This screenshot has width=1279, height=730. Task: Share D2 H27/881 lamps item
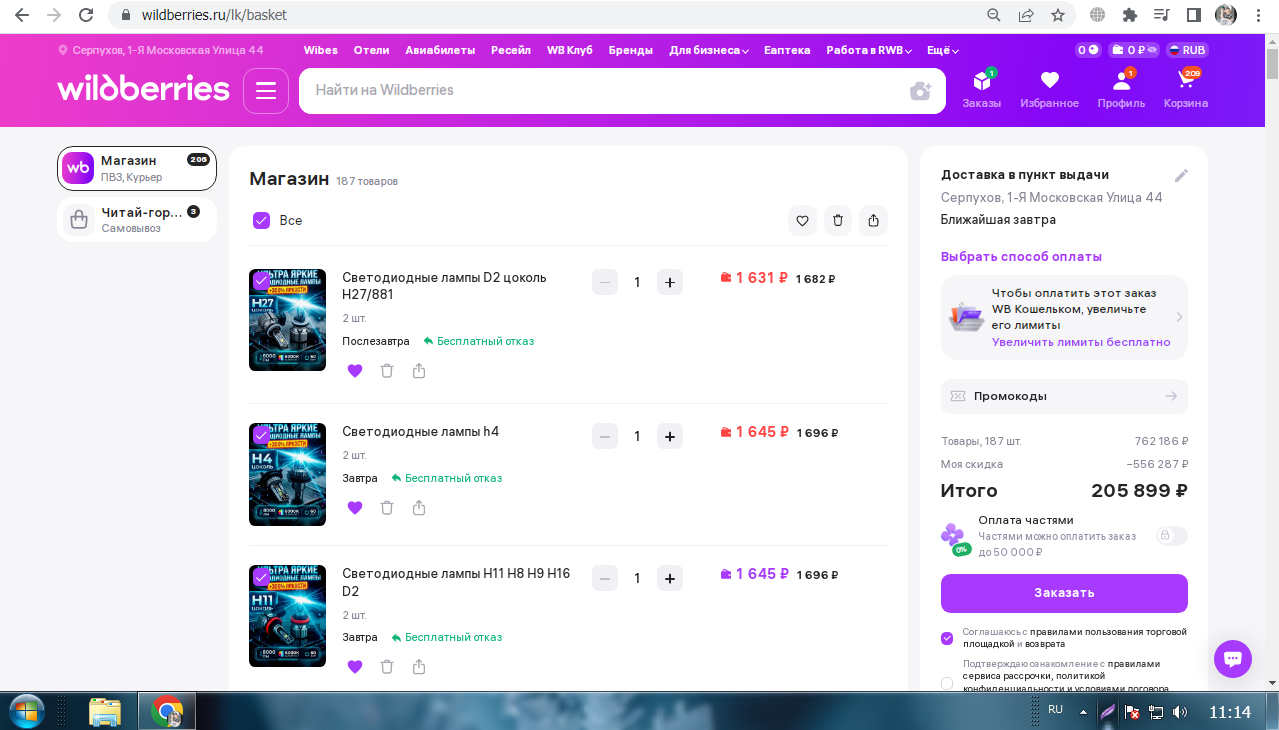[419, 371]
